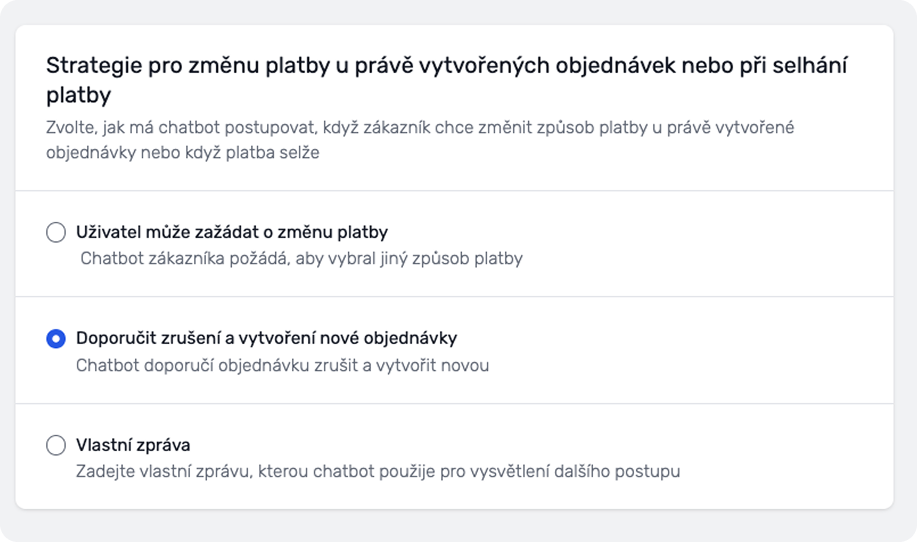Click the description Chatbot doporučí objednávku zrušit
Screen dimensions: 917x542
pyautogui.click(x=283, y=365)
